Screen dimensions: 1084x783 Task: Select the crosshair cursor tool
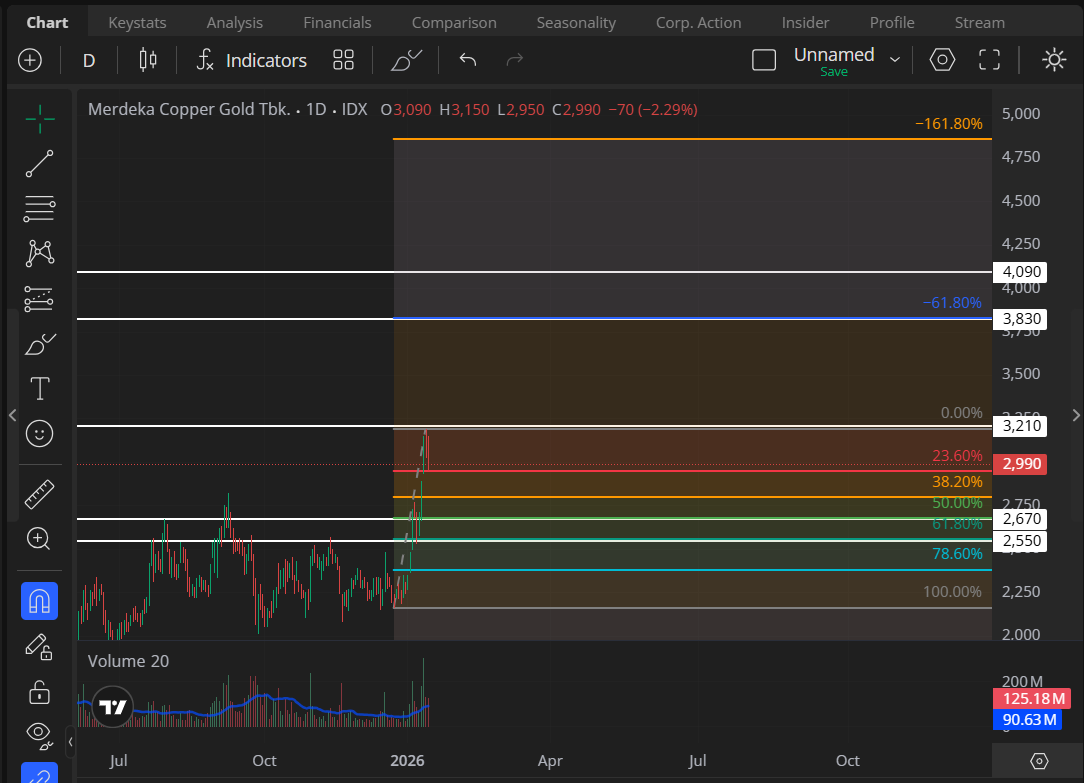click(x=40, y=119)
